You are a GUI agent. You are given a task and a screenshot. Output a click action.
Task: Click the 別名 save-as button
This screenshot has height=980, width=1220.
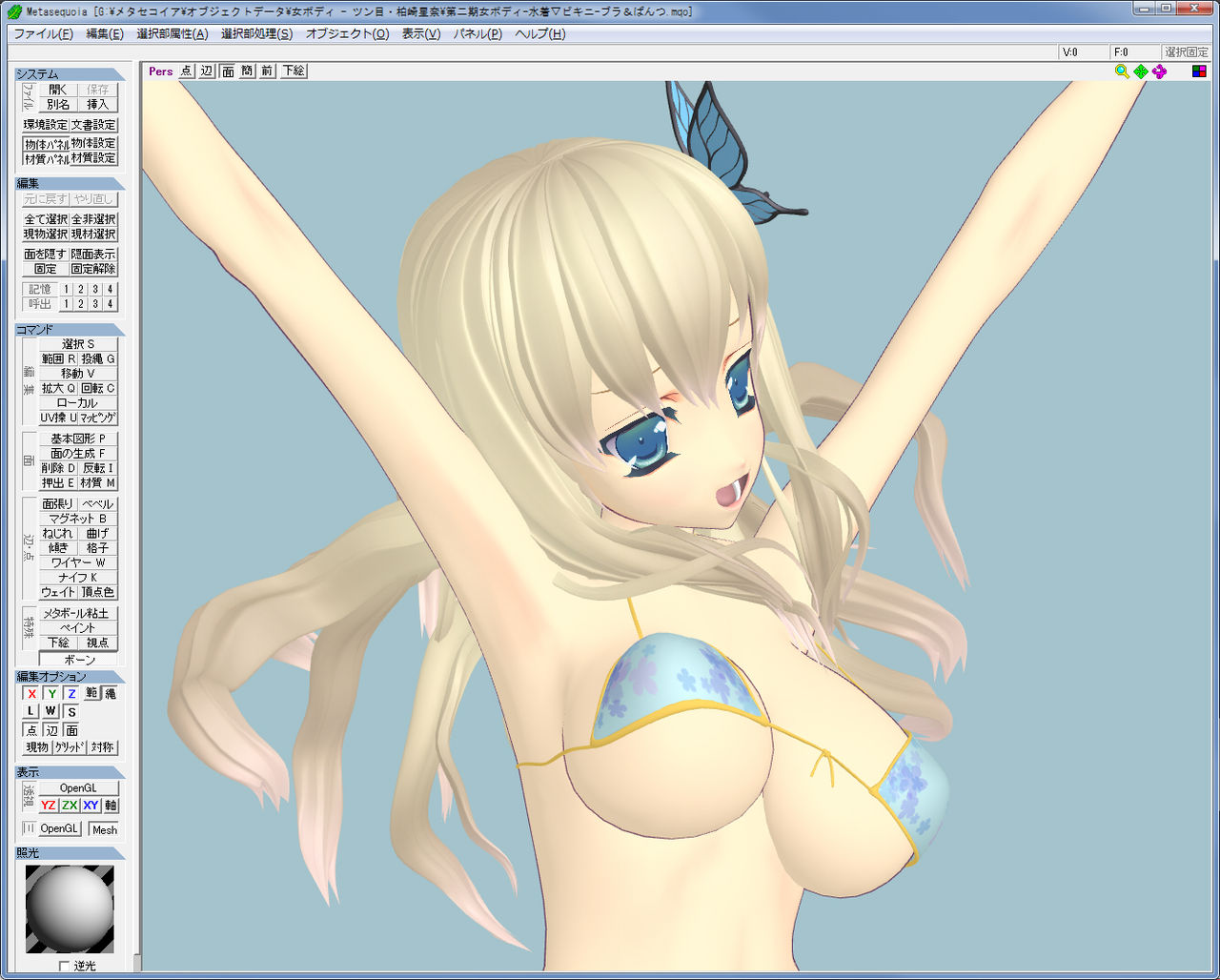pyautogui.click(x=58, y=105)
